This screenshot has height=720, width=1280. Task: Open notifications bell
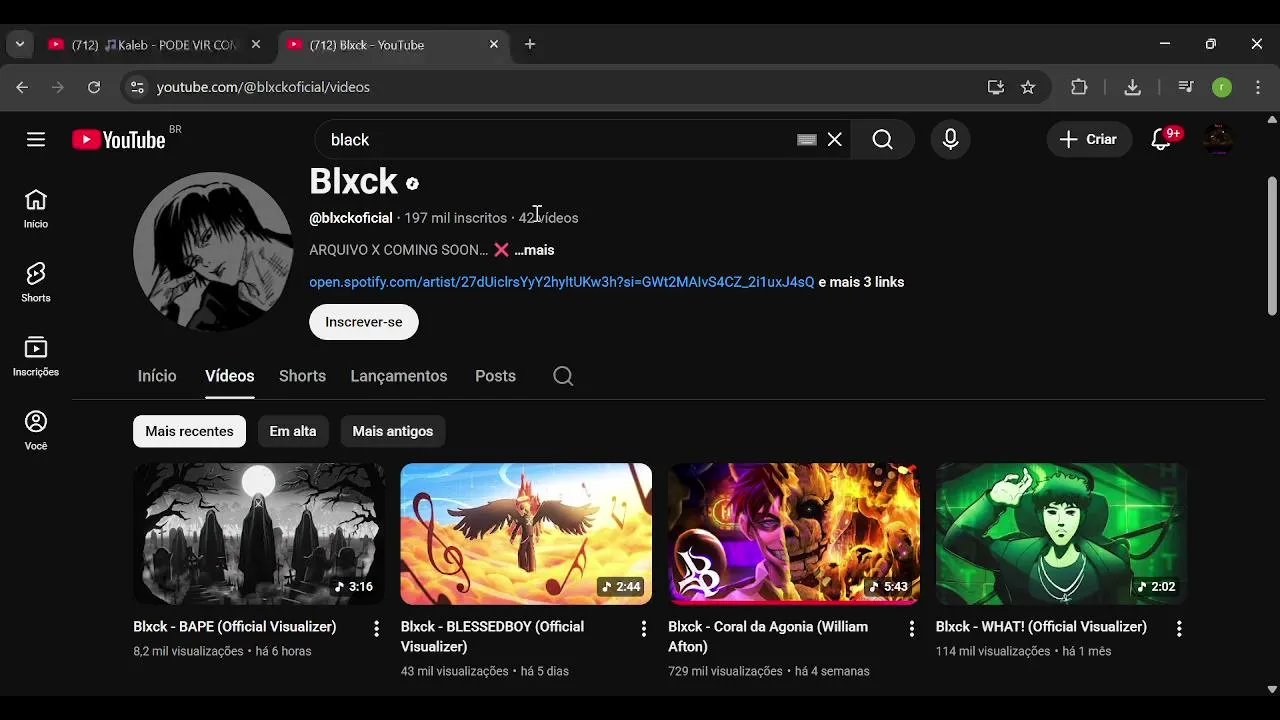pos(1162,139)
